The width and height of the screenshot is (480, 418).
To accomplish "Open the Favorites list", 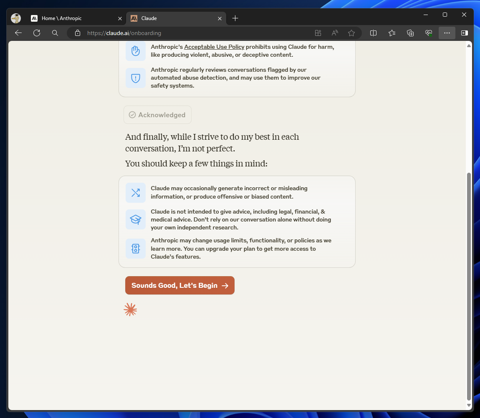I will [392, 33].
